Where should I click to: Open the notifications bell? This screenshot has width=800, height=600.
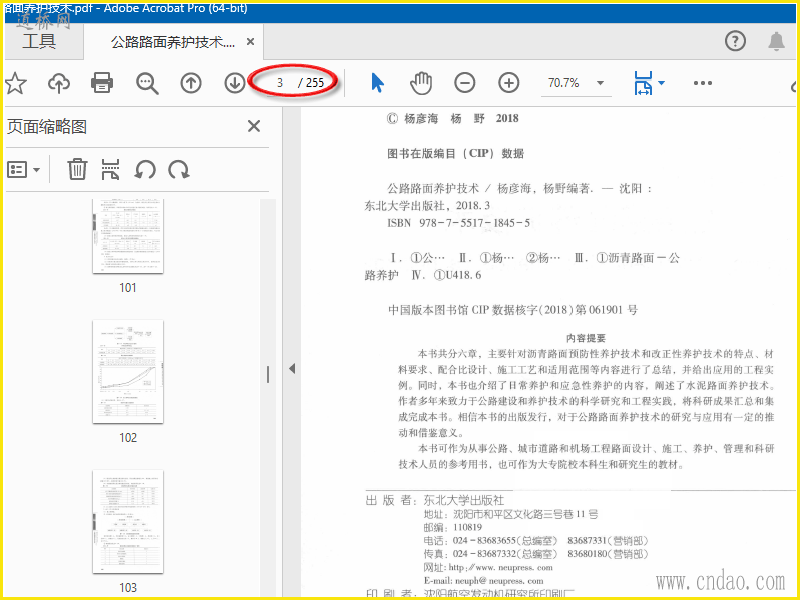coord(776,41)
